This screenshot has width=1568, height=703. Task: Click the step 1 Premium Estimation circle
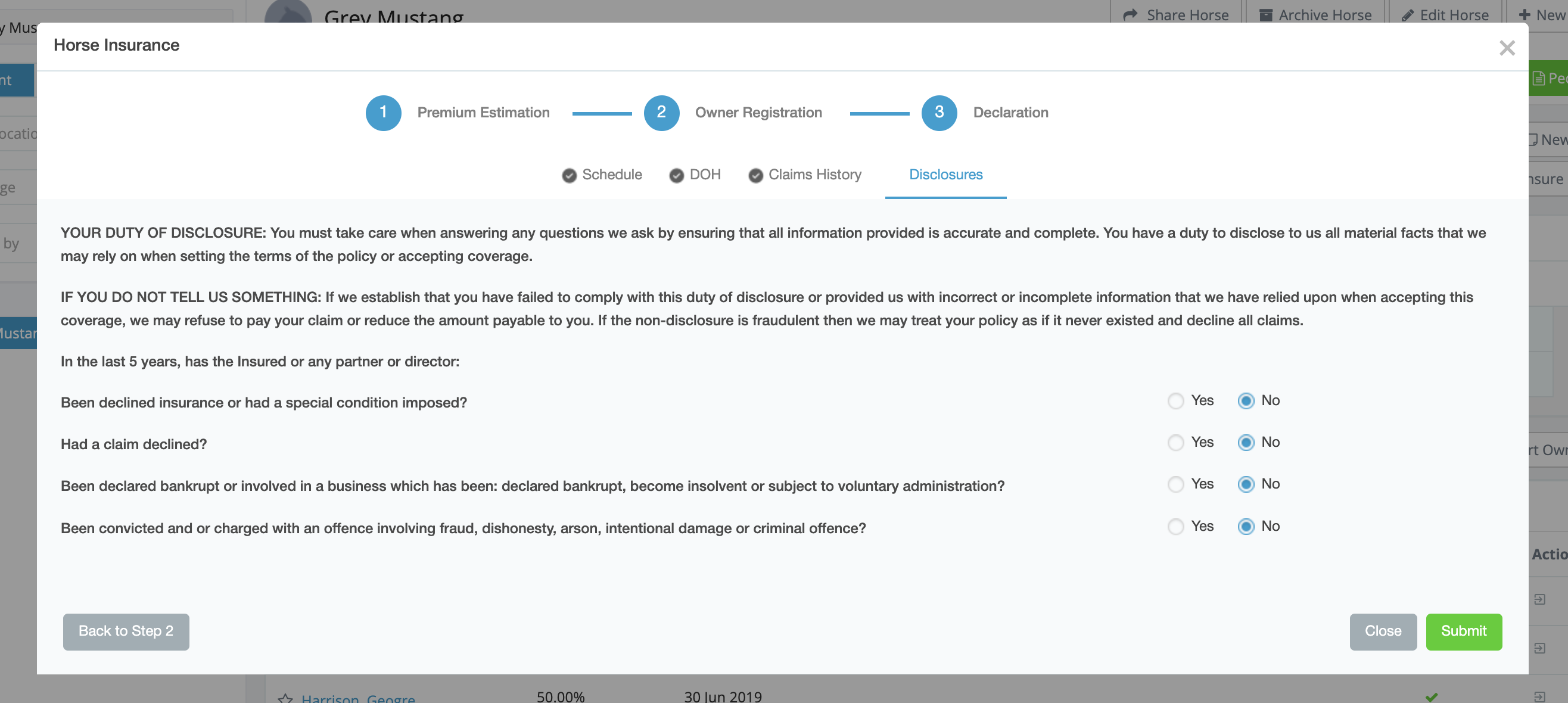[383, 113]
